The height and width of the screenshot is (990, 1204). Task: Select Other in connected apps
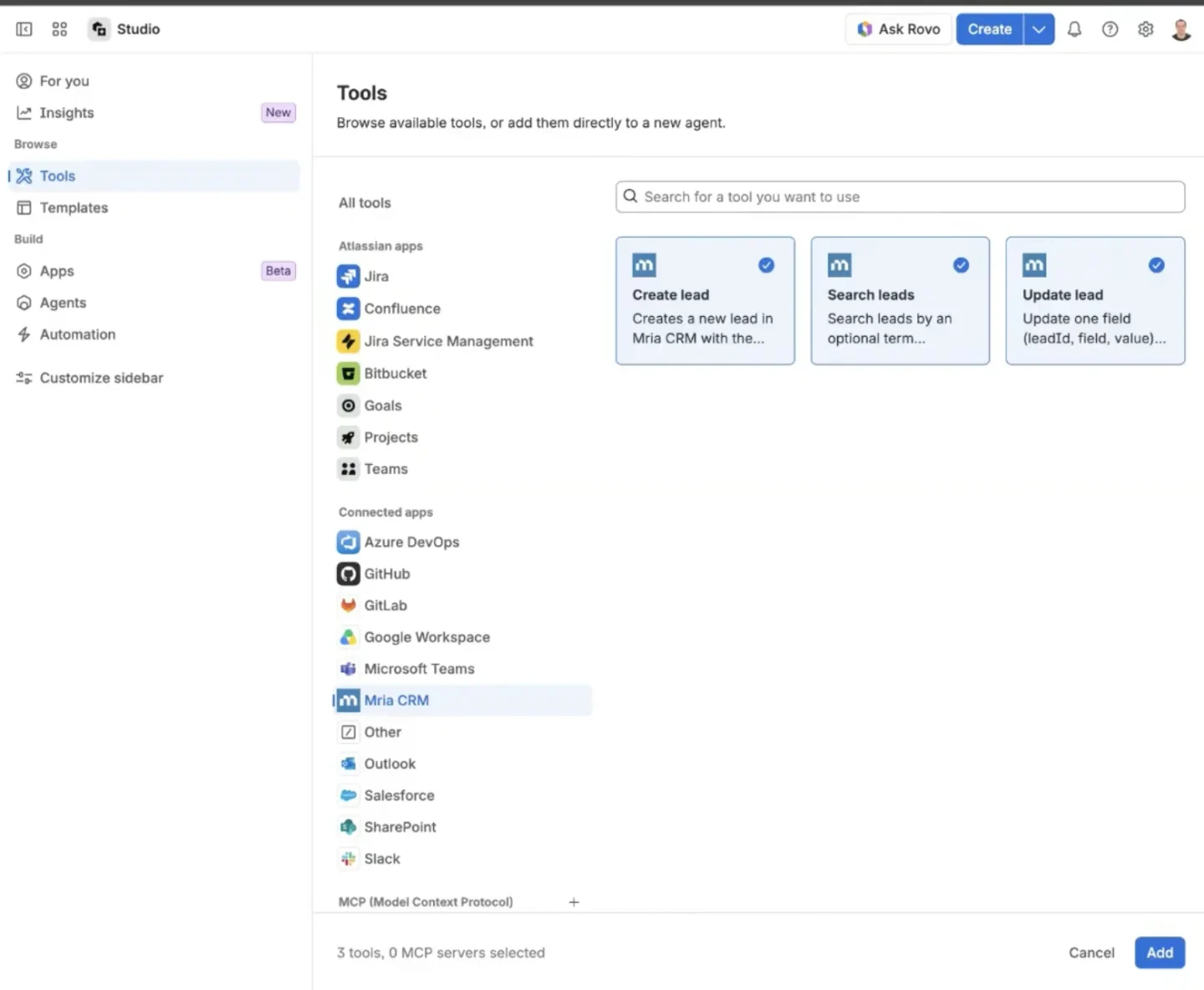pyautogui.click(x=462, y=732)
